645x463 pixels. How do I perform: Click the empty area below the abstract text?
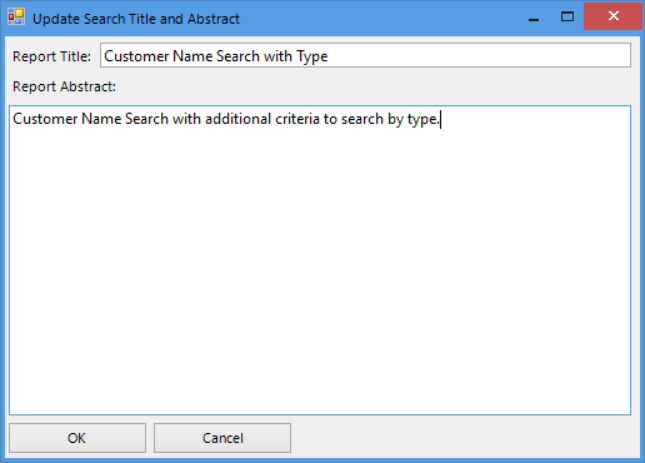[x=320, y=300]
